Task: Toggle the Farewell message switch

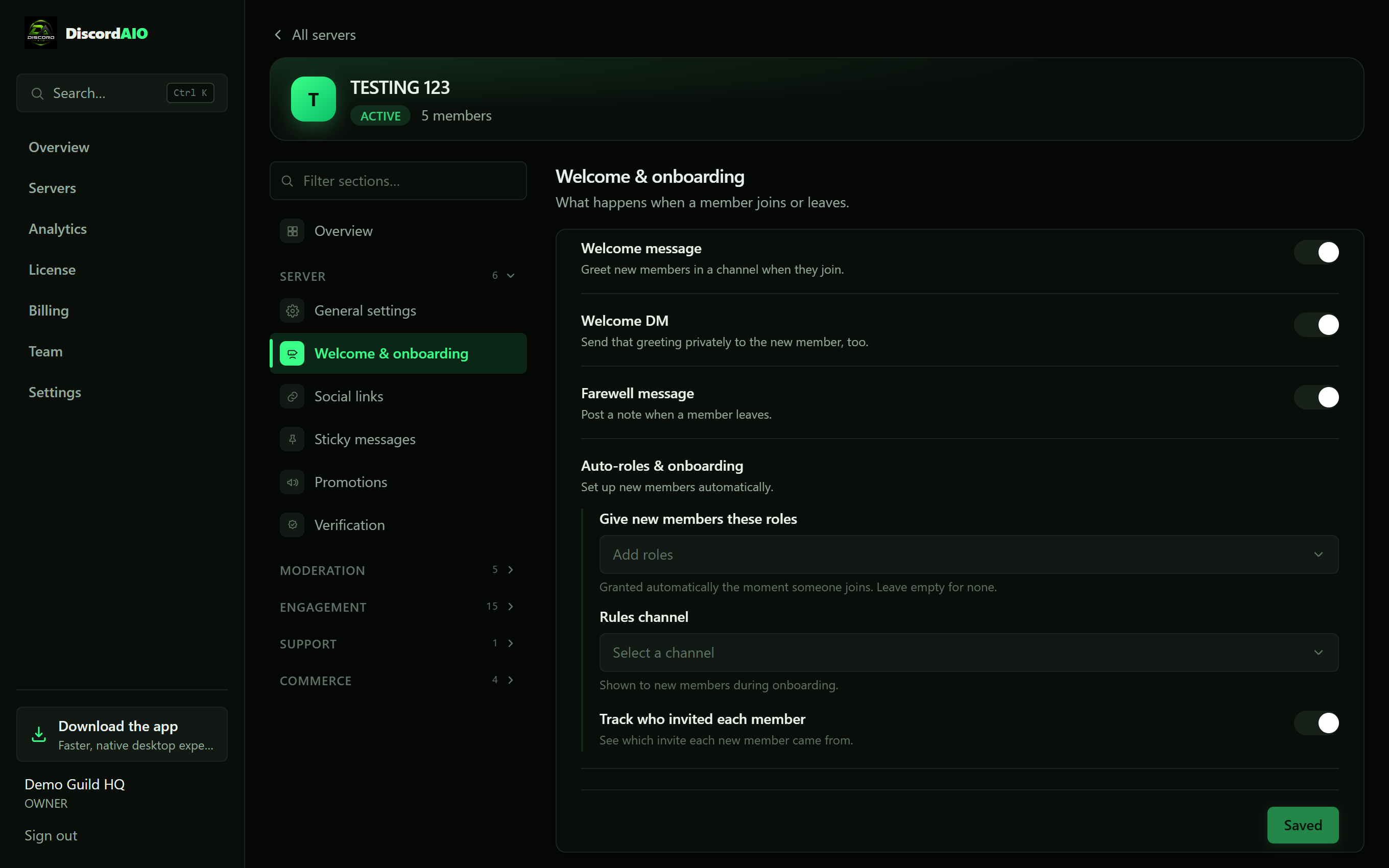Action: point(1316,397)
